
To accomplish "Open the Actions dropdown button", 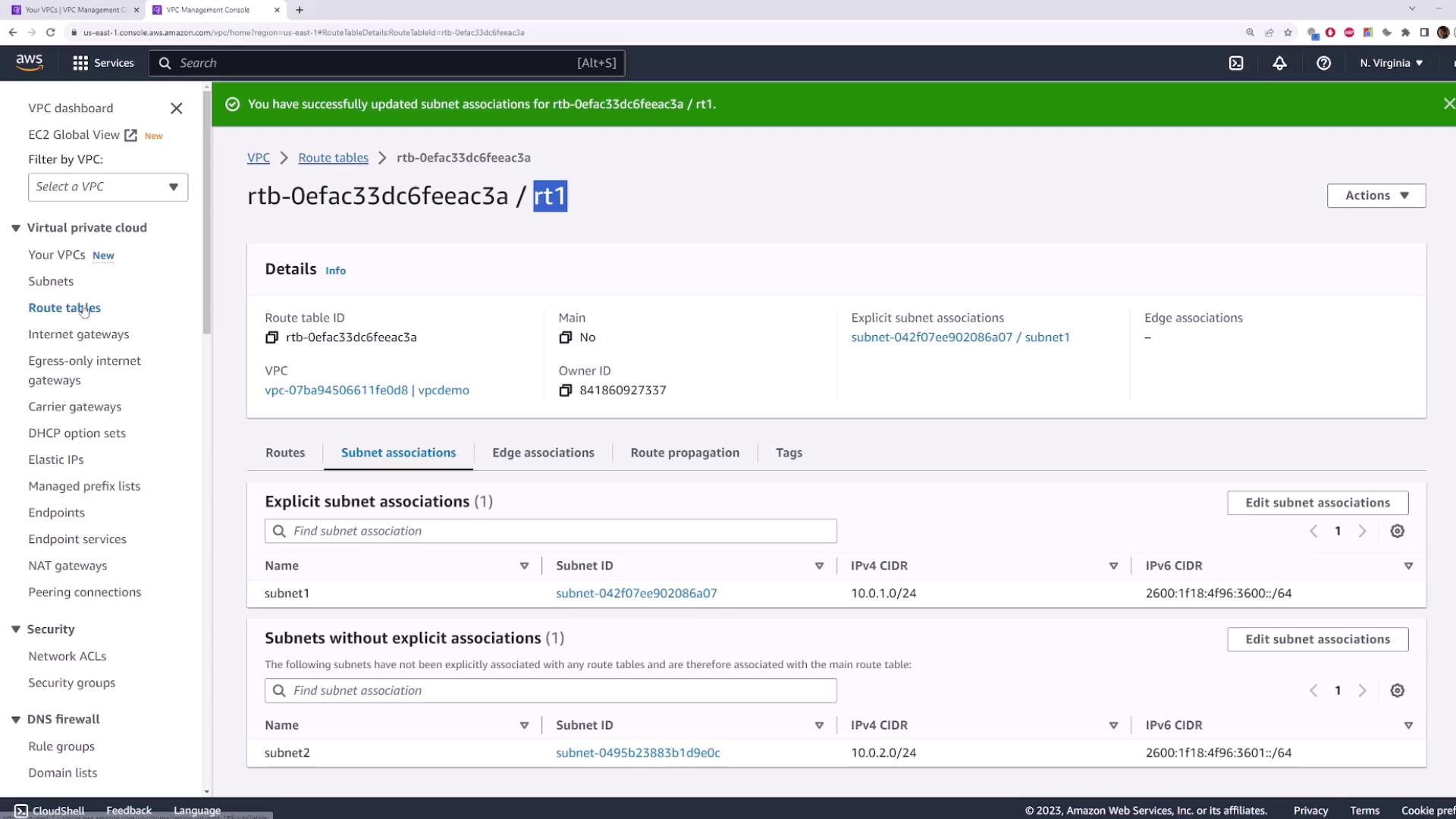I will (1376, 196).
